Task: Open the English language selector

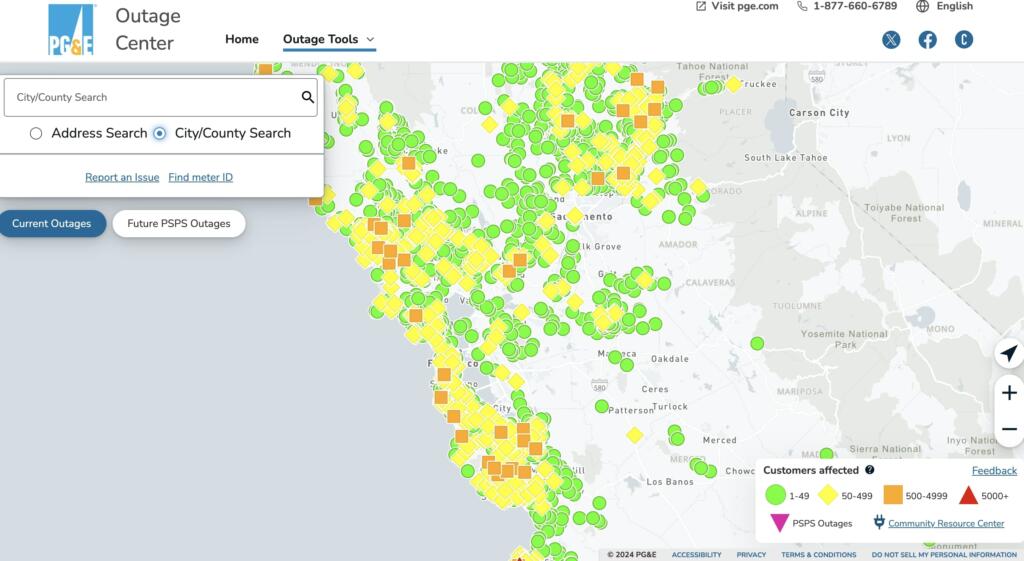Action: 954,6
